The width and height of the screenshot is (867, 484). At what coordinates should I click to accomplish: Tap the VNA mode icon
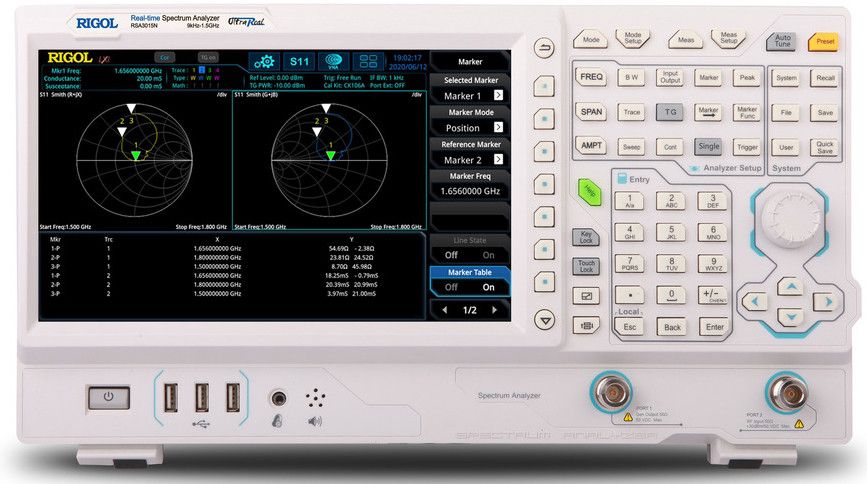(335, 61)
